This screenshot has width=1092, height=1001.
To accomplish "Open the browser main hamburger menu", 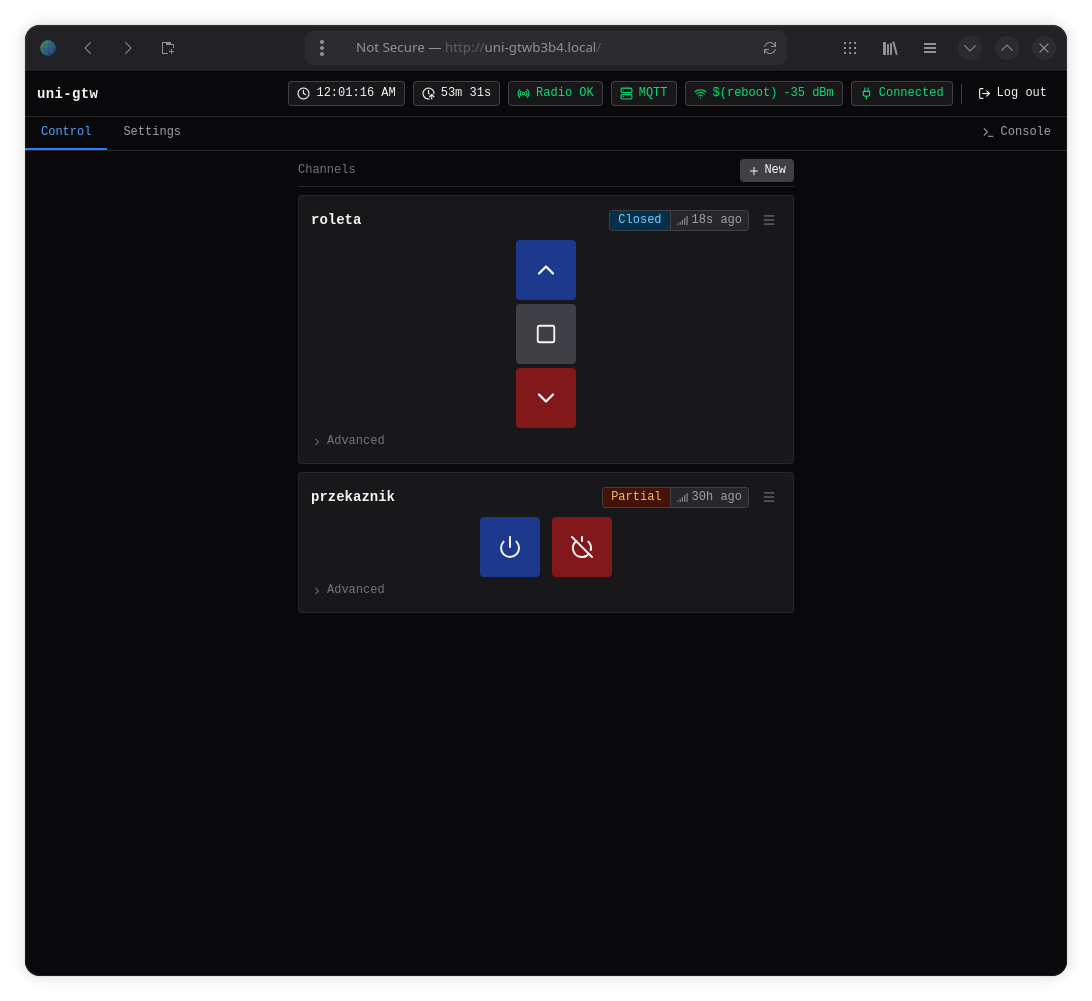I will coord(930,48).
